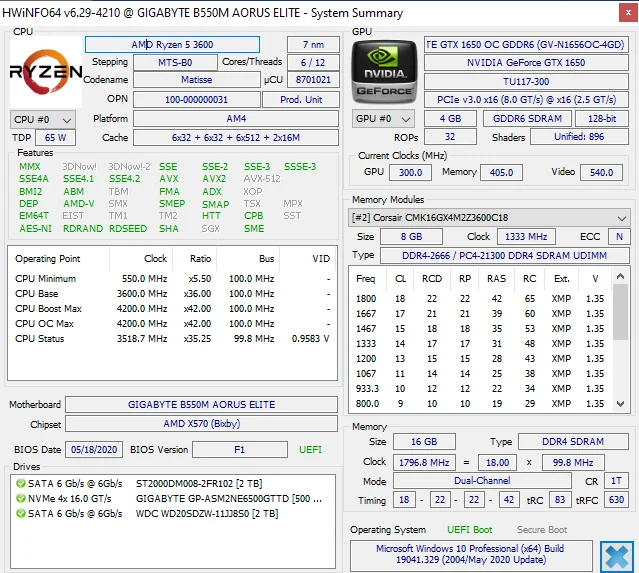Click the 100-000000031 OPN value

tap(196, 99)
